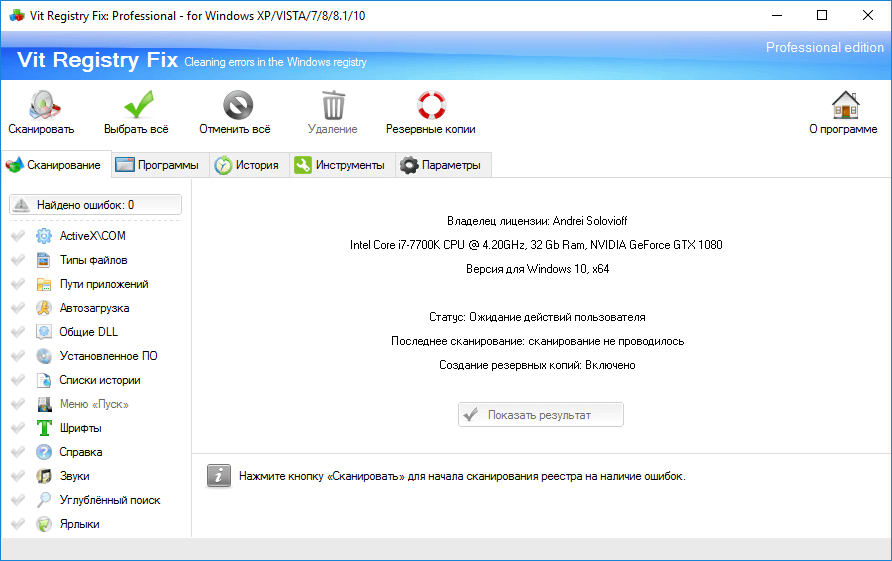This screenshot has height=561, width=892.
Task: Toggle the Автозагрузка checkmark
Action: 18,308
